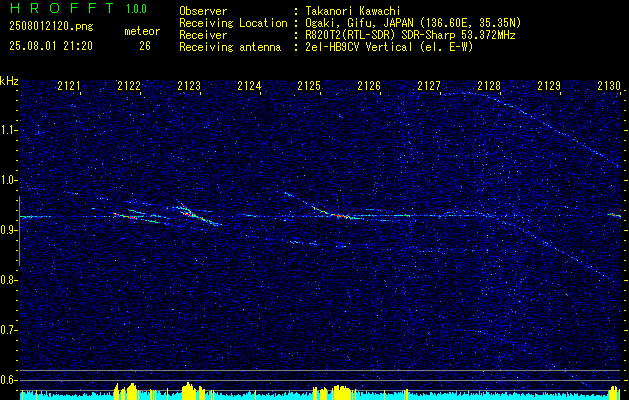Click the meteor label
629x400 pixels.
pyautogui.click(x=142, y=31)
